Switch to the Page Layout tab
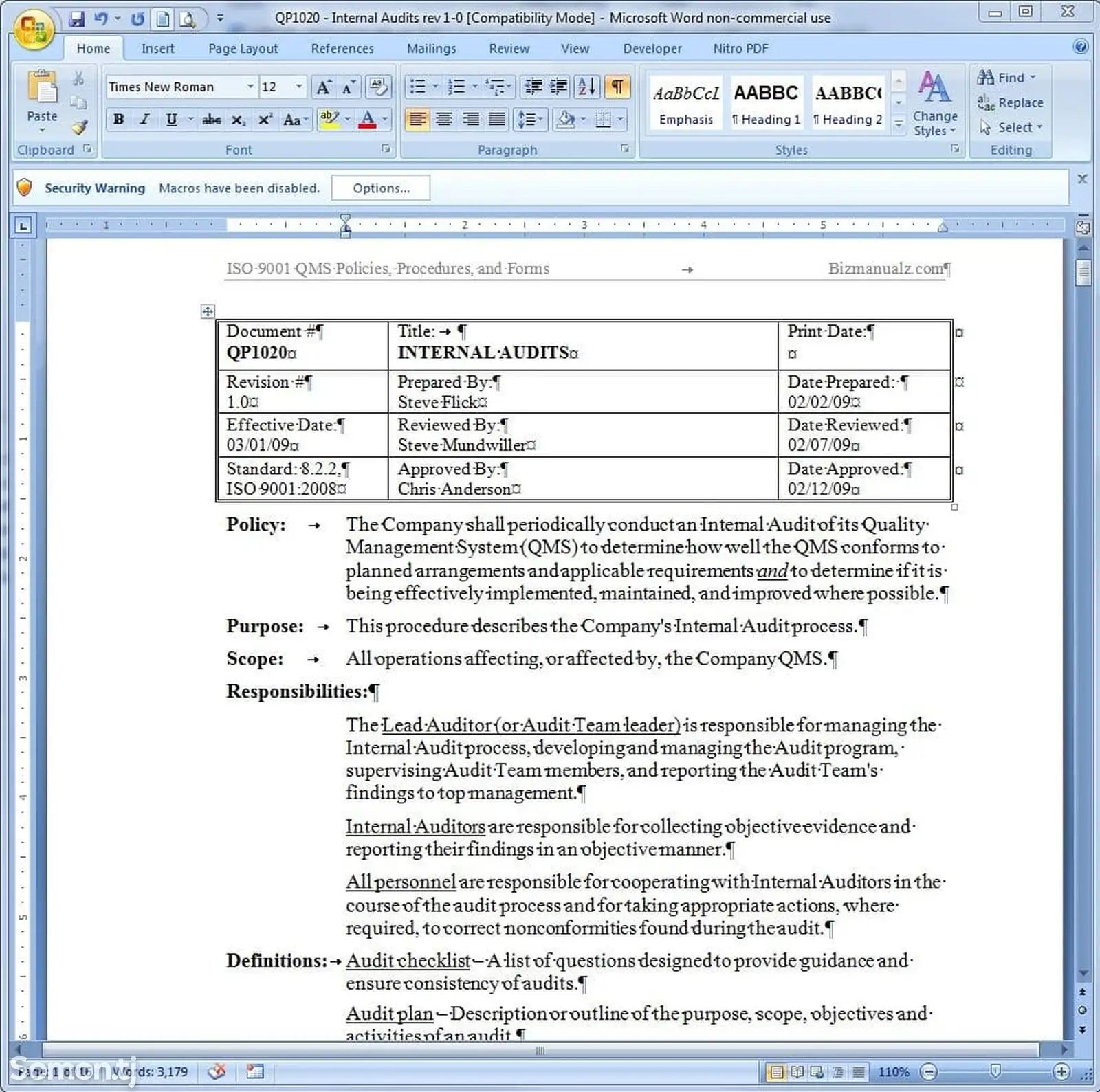This screenshot has height=1092, width=1100. coord(243,49)
